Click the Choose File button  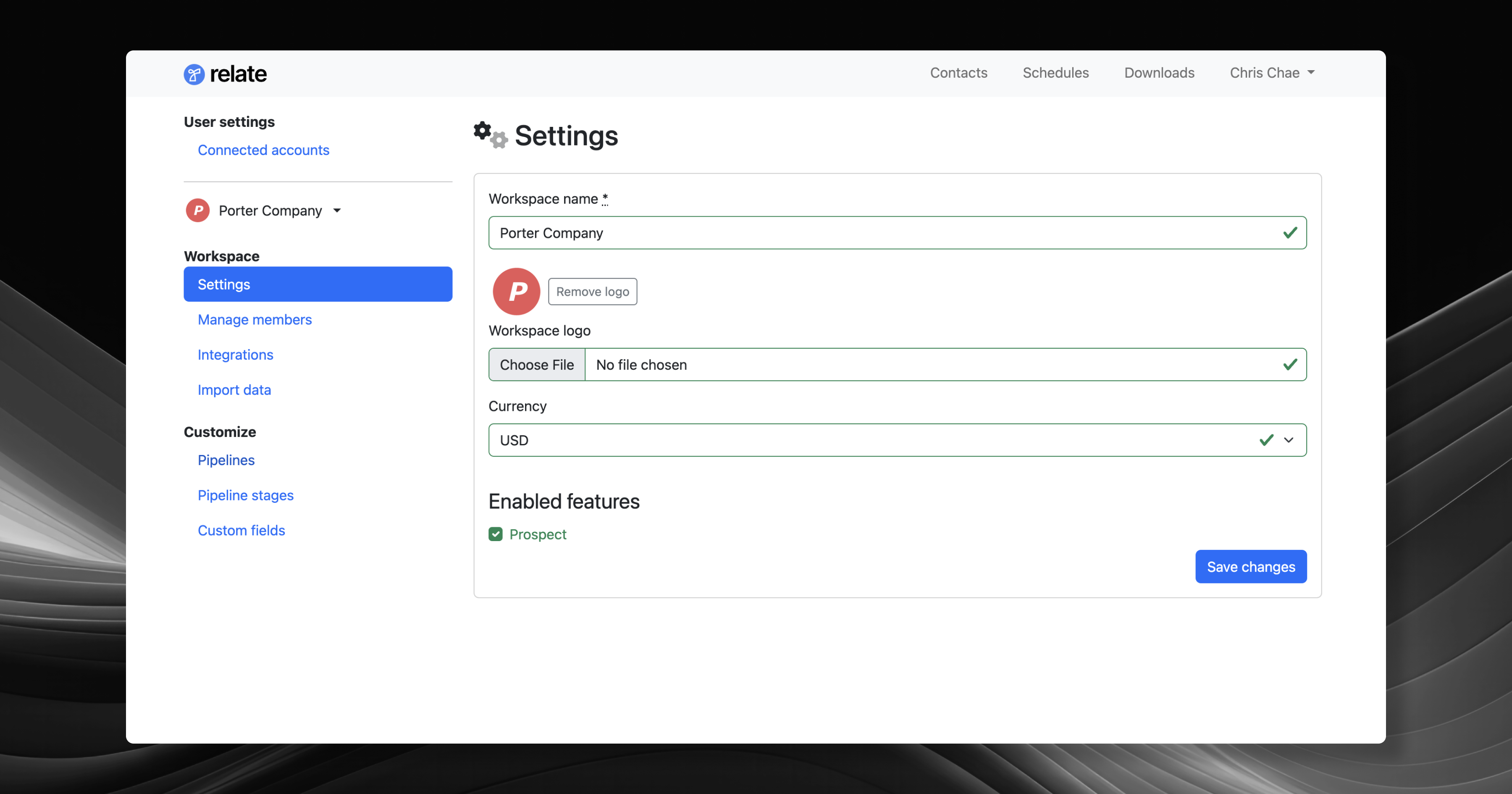tap(536, 365)
